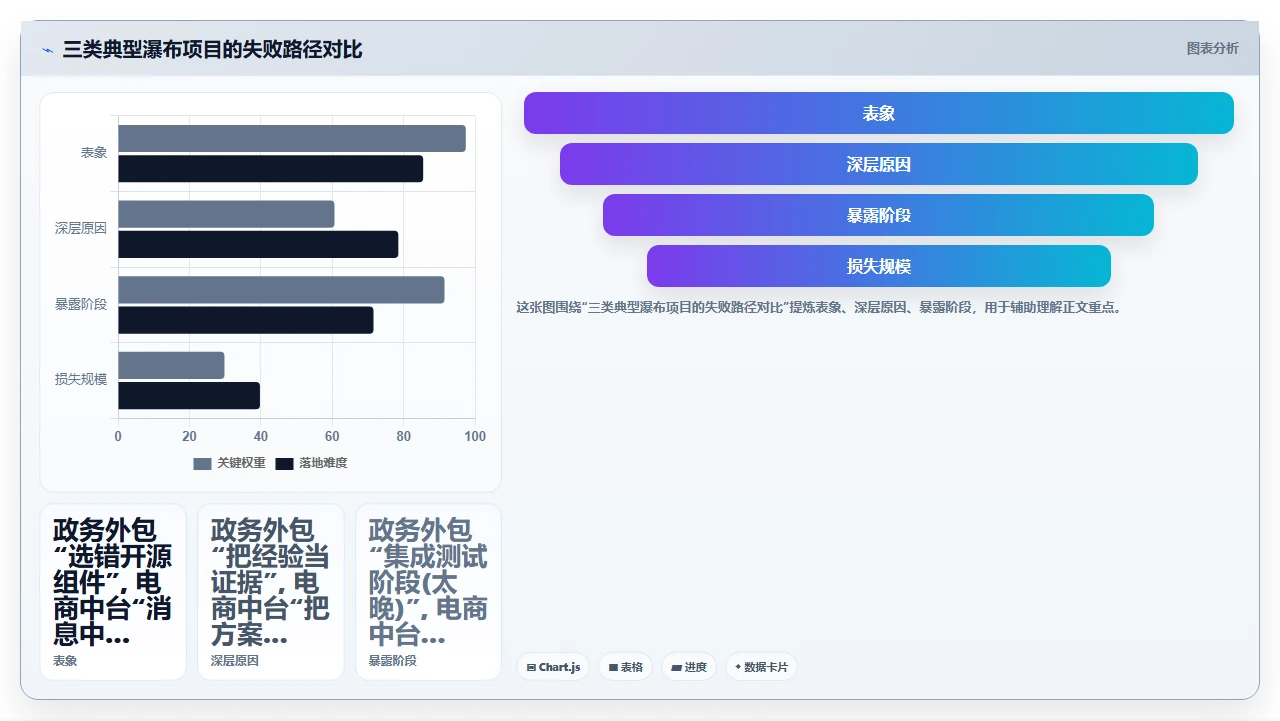Image resolution: width=1280 pixels, height=721 pixels.
Task: Click the 损失规模 y-axis label
Action: pyautogui.click(x=81, y=380)
